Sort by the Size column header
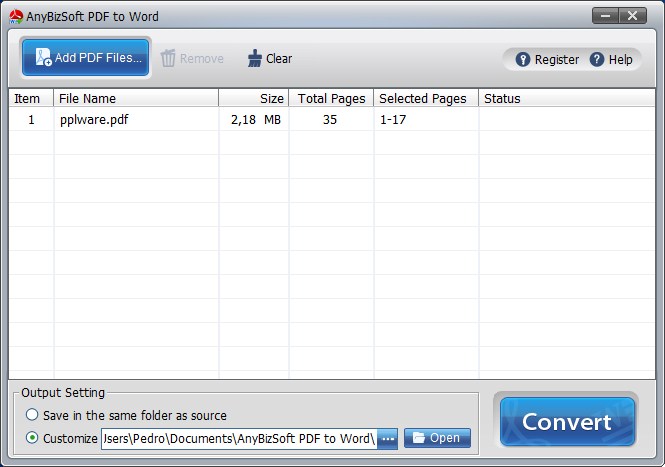 pos(254,98)
